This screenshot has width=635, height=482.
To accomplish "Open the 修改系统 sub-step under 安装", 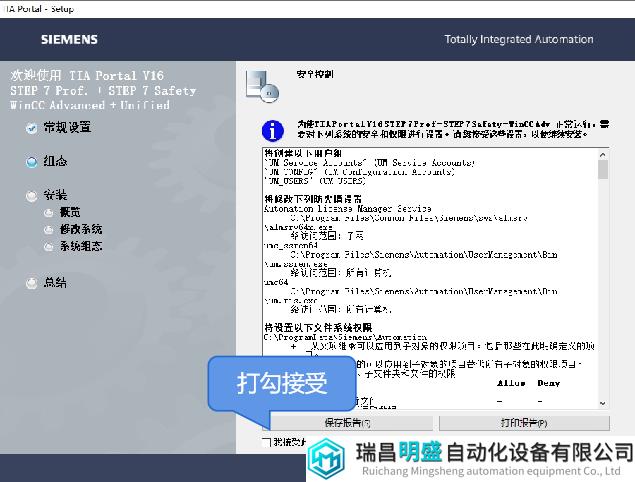I will click(81, 229).
